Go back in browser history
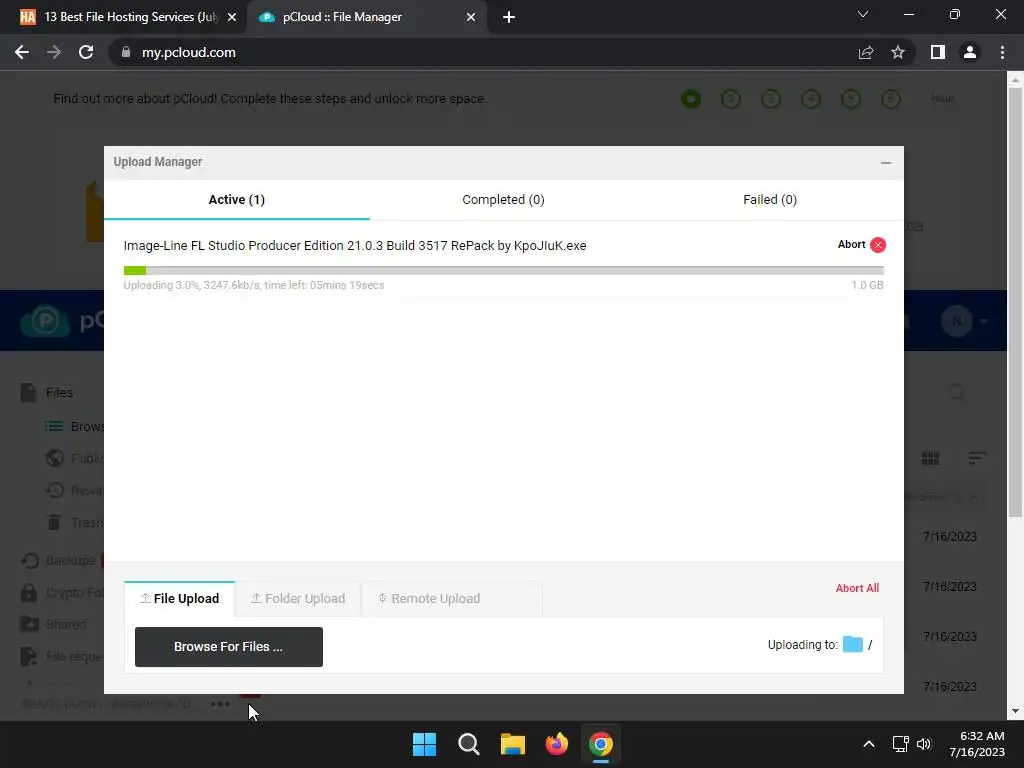Image resolution: width=1024 pixels, height=768 pixels. coord(22,52)
